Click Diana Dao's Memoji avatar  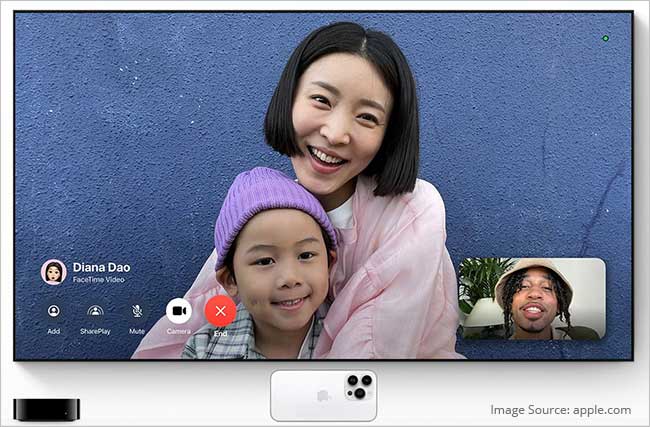point(53,272)
